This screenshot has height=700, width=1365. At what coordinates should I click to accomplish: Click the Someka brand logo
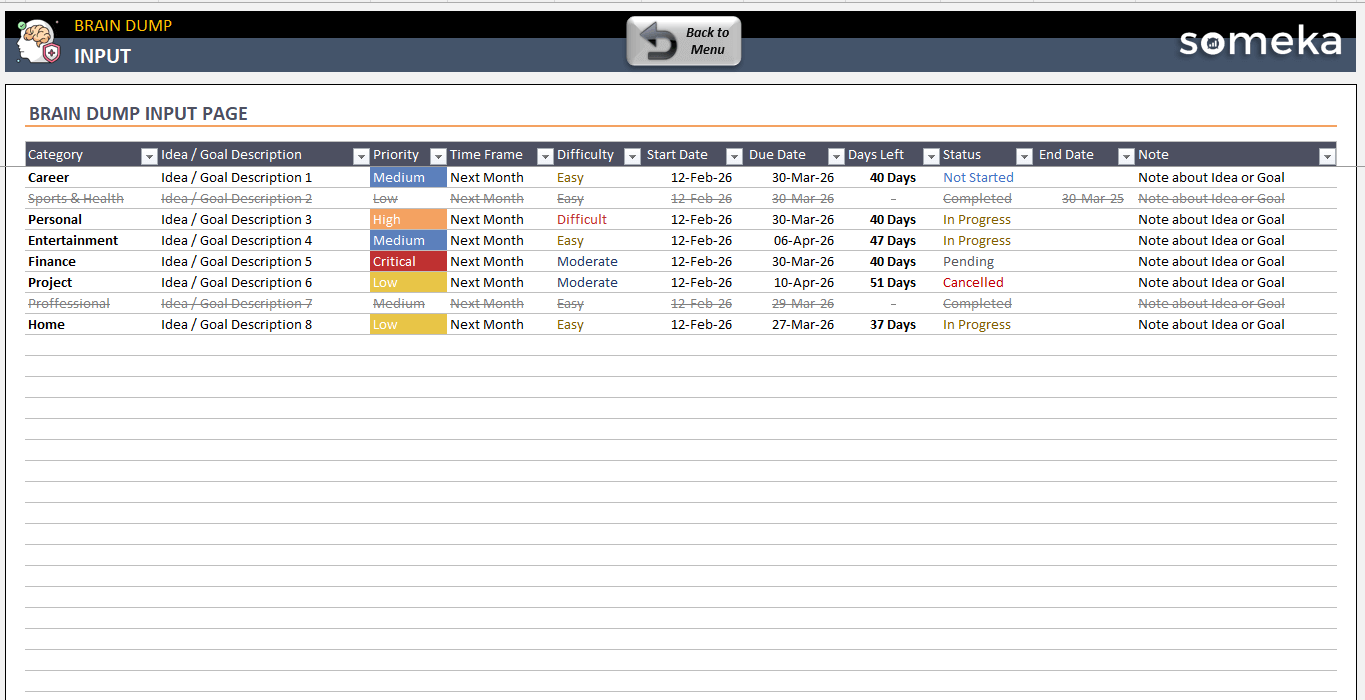point(1259,42)
